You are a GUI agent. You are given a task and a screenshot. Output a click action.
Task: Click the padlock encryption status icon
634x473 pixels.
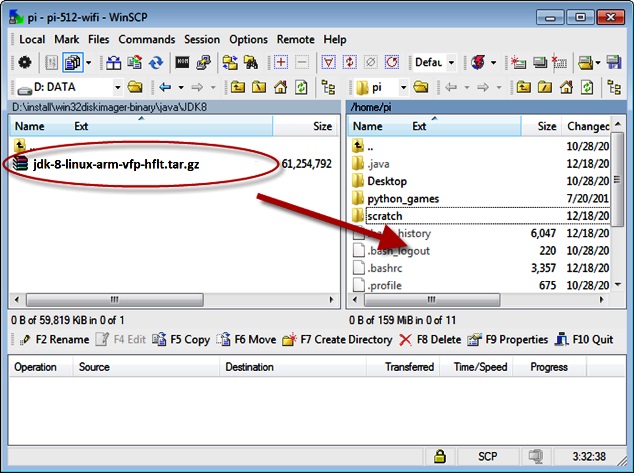440,456
